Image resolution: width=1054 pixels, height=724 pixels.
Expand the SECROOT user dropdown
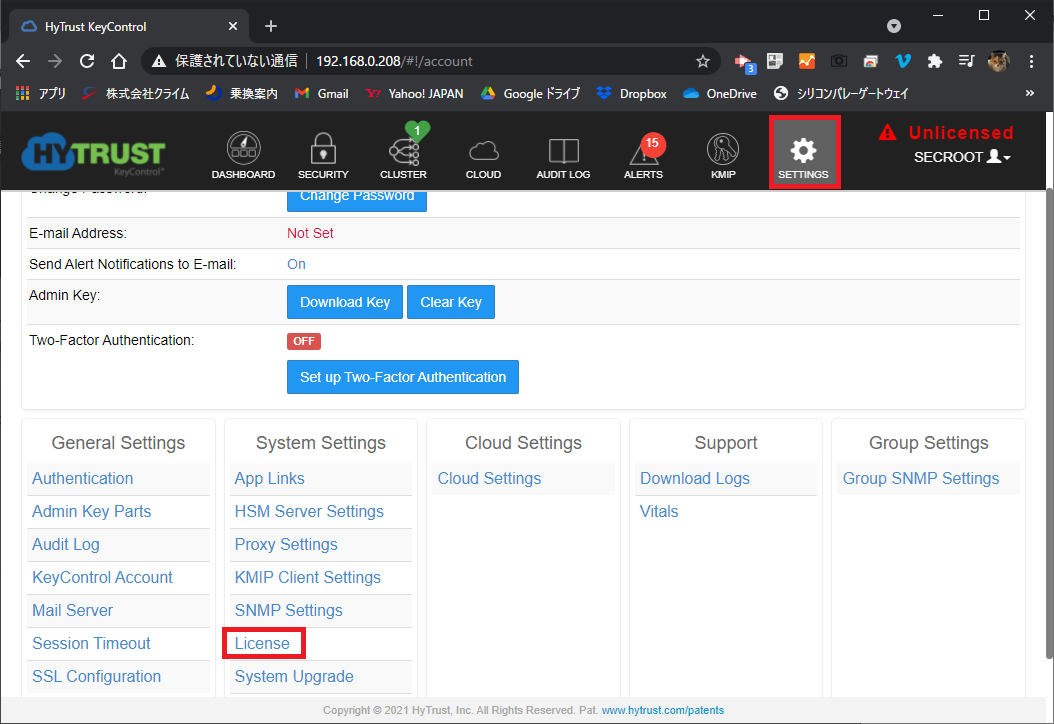click(962, 157)
